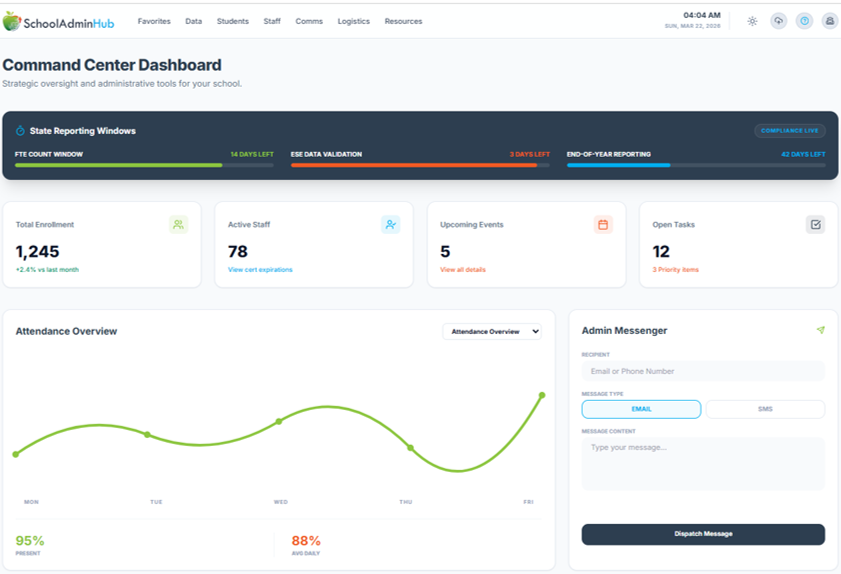Toggle the light/dark theme sun icon
This screenshot has width=841, height=574.
pyautogui.click(x=752, y=21)
